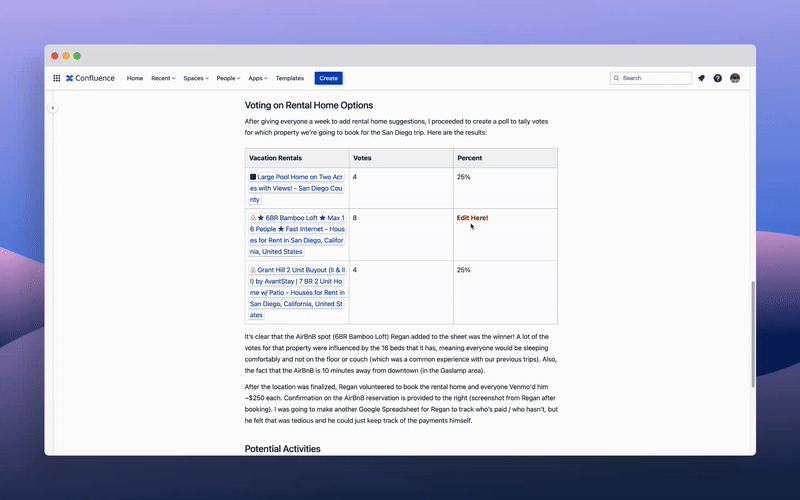Image resolution: width=800 pixels, height=500 pixels.
Task: Click the Airbnb icon beside 6BR Bamboo Loft
Action: [253, 218]
